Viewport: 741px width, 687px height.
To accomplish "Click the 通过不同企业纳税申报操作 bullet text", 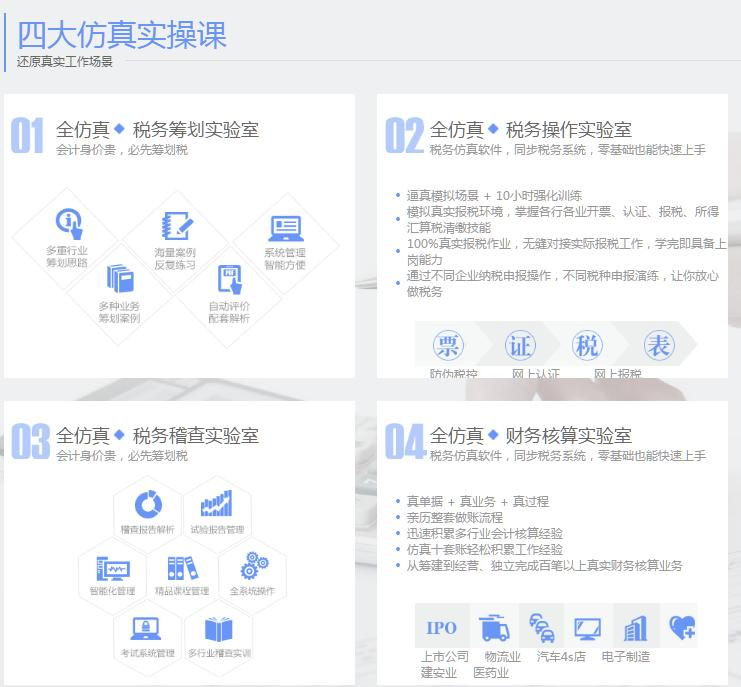I will point(562,283).
